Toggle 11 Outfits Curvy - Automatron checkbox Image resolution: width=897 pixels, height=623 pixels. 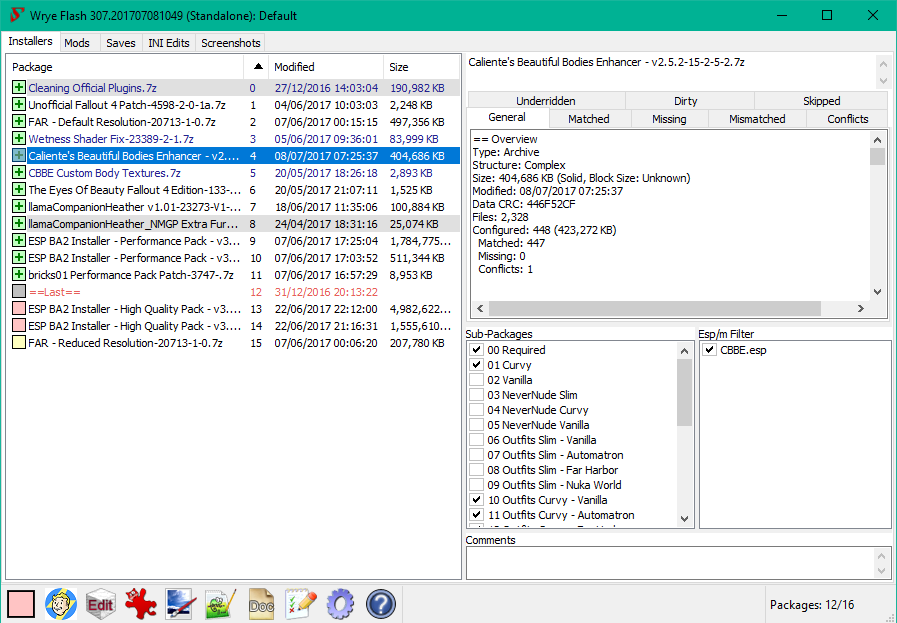pyautogui.click(x=477, y=515)
